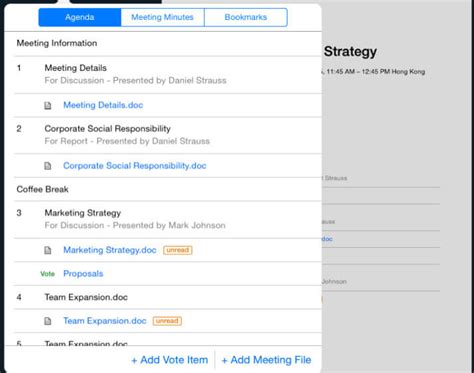Open the Meeting Minutes tab
This screenshot has height=373, width=474.
[x=162, y=17]
